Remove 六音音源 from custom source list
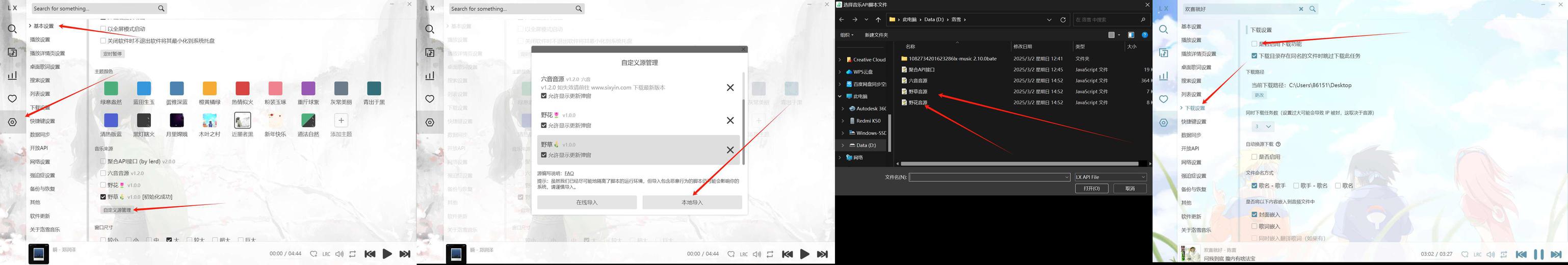1568x265 pixels. coord(730,88)
